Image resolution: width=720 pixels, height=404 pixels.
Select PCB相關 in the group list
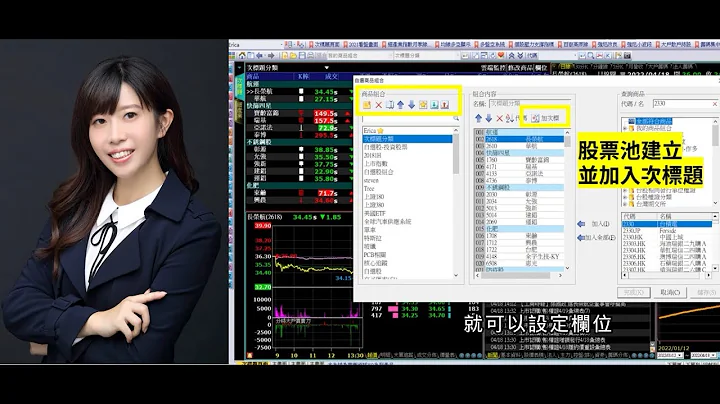pyautogui.click(x=407, y=255)
